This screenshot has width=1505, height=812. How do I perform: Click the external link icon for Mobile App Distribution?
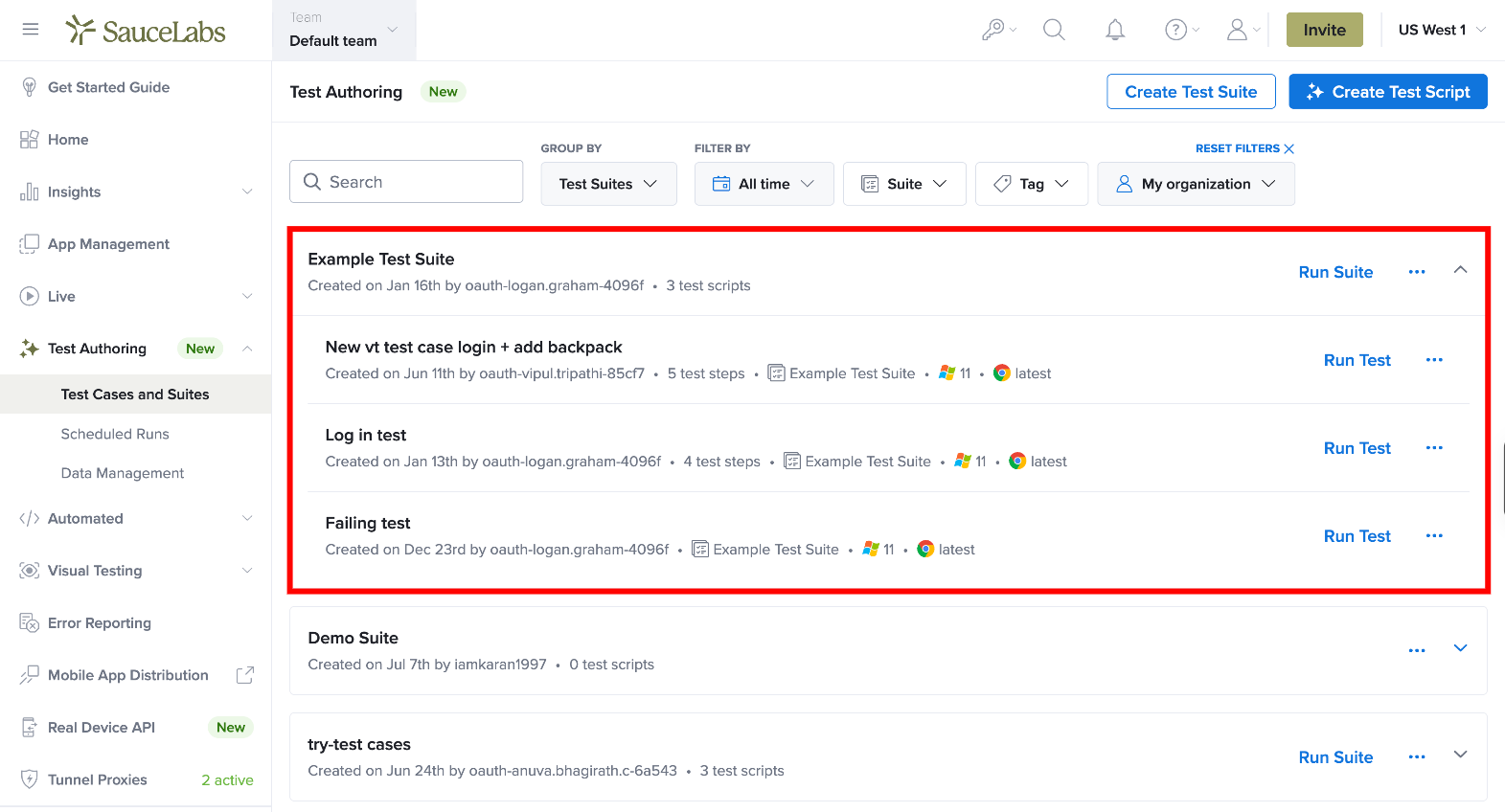245,675
